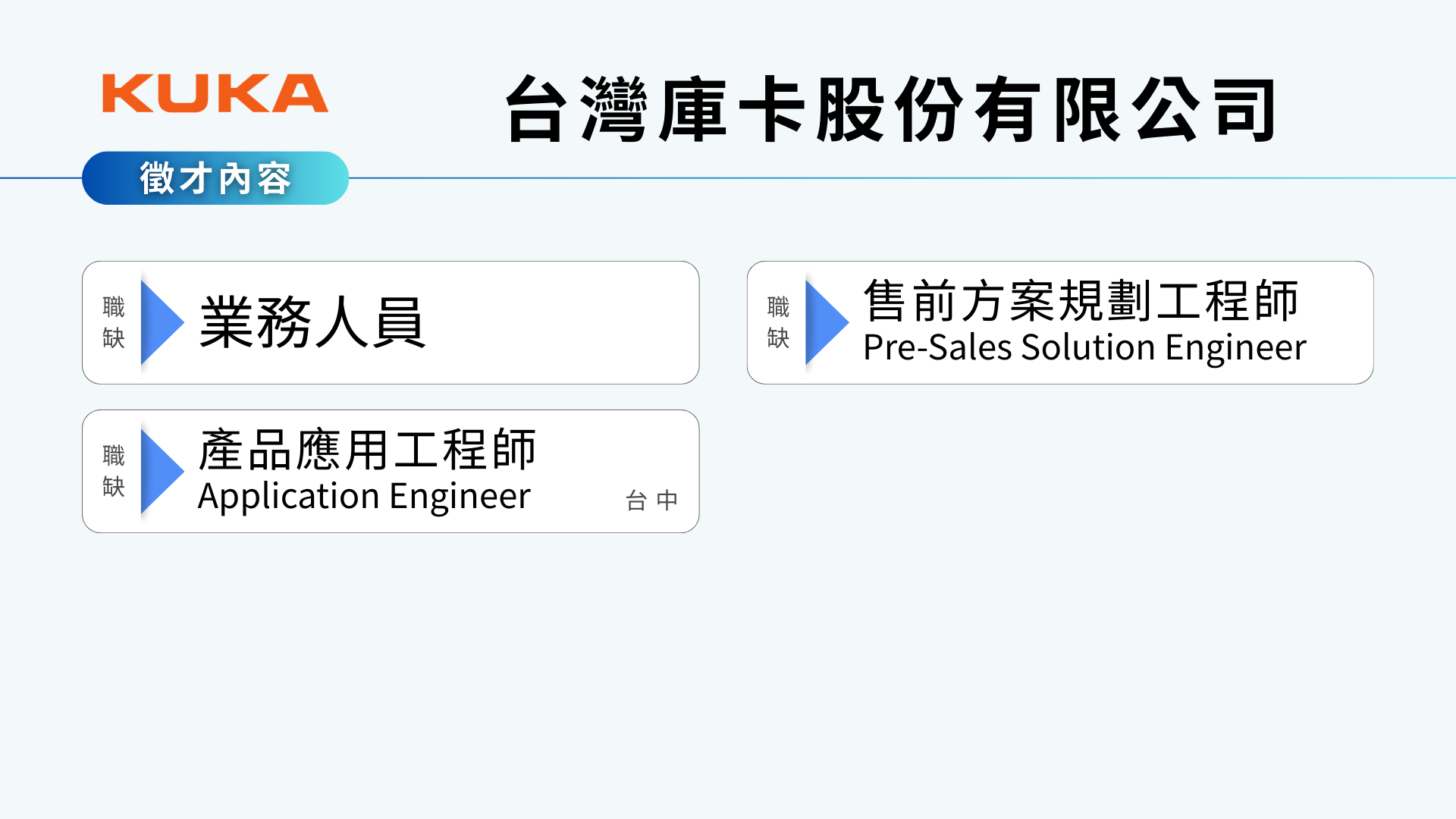
Task: Click the Application Engineer English subtitle
Action: [364, 496]
